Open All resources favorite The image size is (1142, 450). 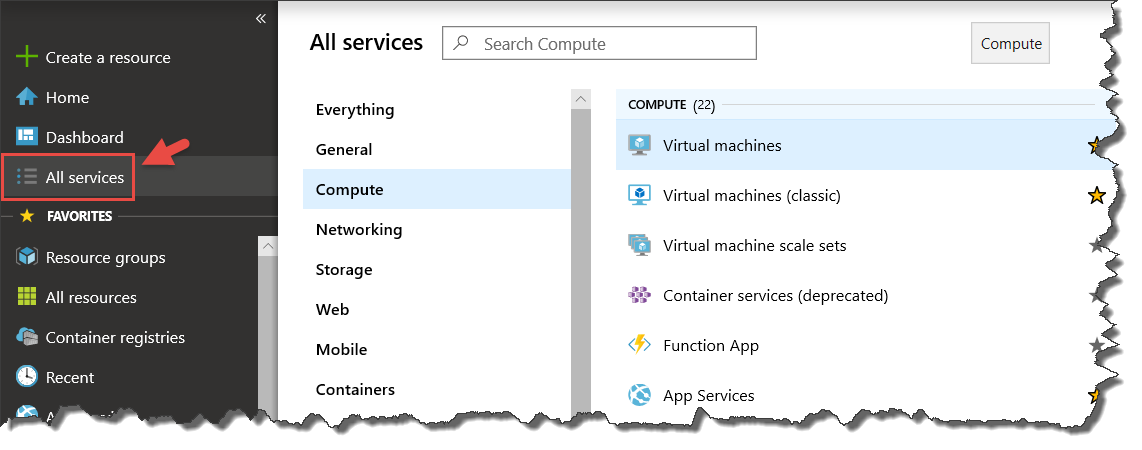point(91,298)
